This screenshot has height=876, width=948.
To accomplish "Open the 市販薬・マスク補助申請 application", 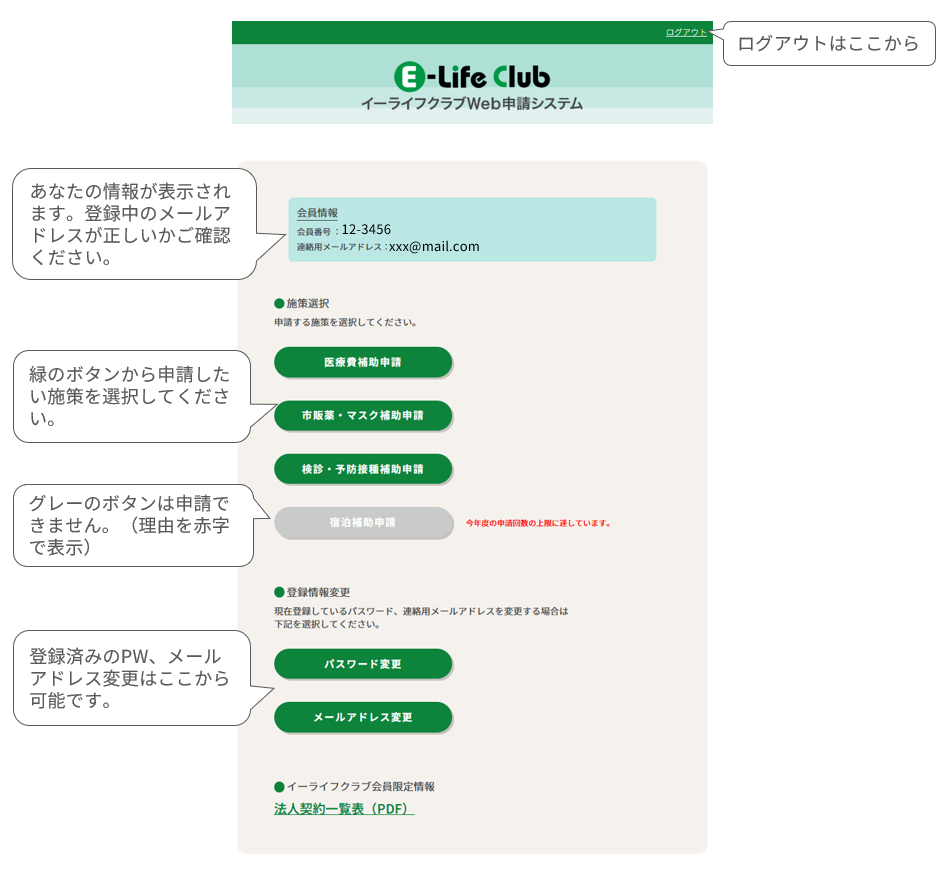I will (363, 415).
